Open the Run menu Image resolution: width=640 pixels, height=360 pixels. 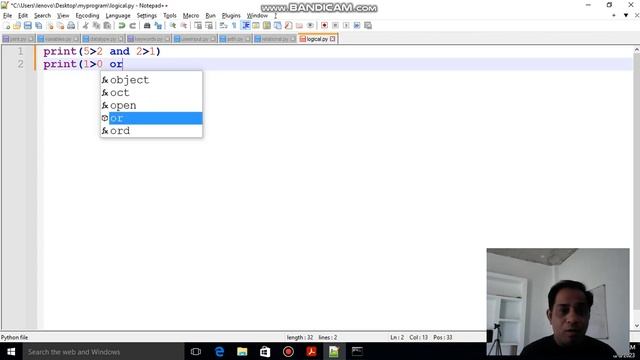tap(211, 16)
